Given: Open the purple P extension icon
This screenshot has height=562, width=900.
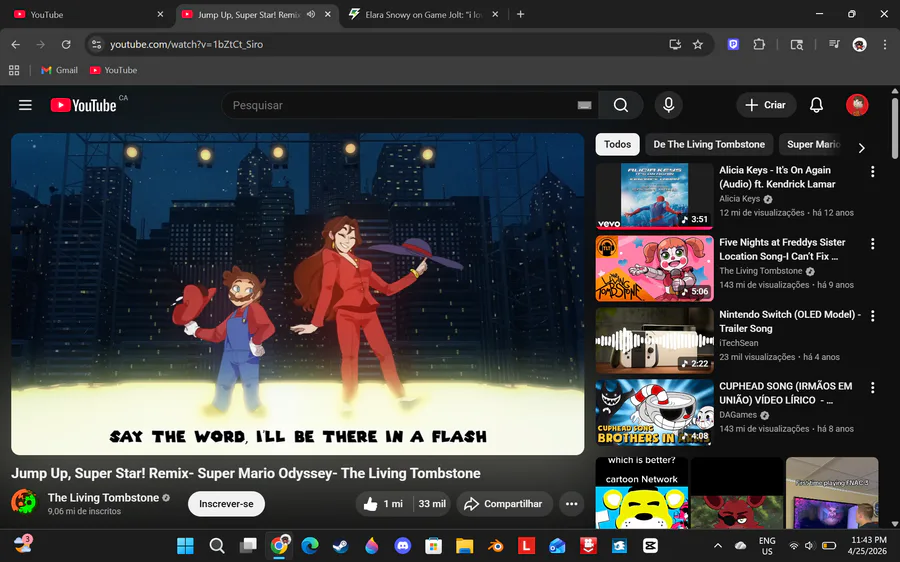Looking at the screenshot, I should pos(733,44).
